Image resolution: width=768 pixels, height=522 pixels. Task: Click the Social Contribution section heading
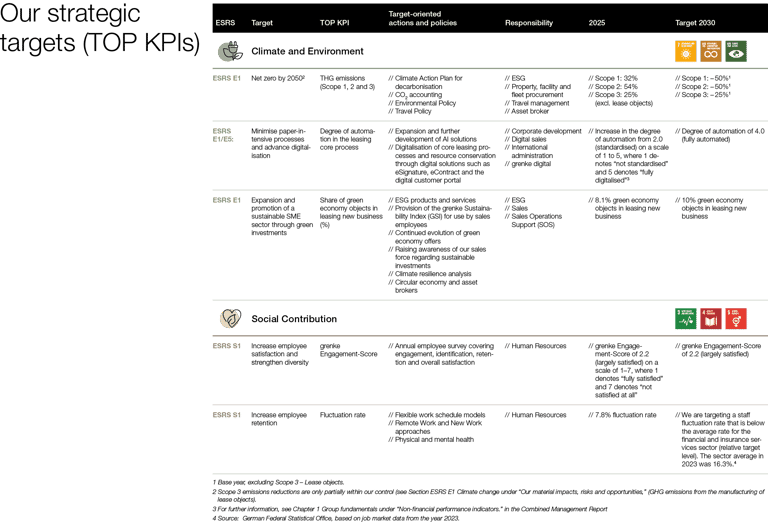pyautogui.click(x=293, y=320)
